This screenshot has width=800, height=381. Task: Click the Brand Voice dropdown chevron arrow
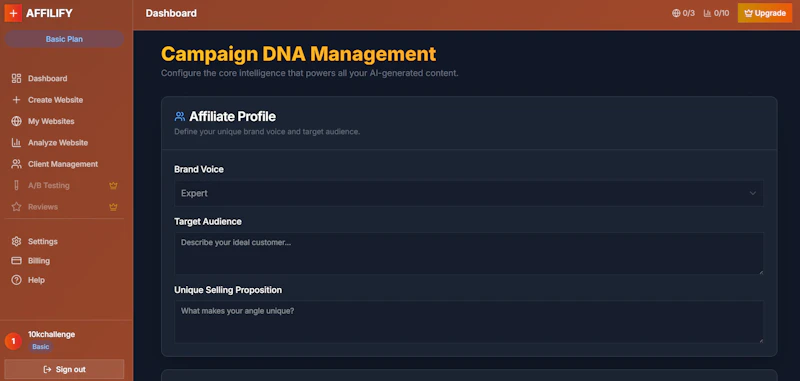click(x=753, y=193)
